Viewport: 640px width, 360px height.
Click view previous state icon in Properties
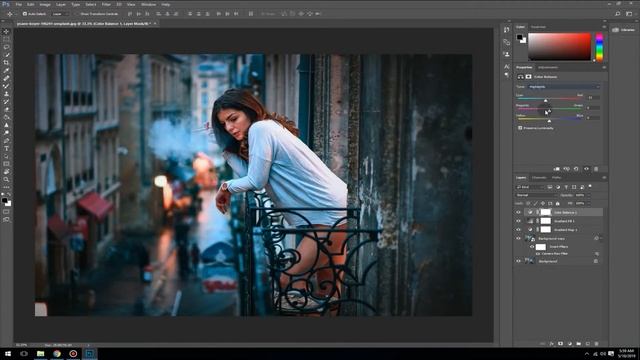tap(567, 169)
